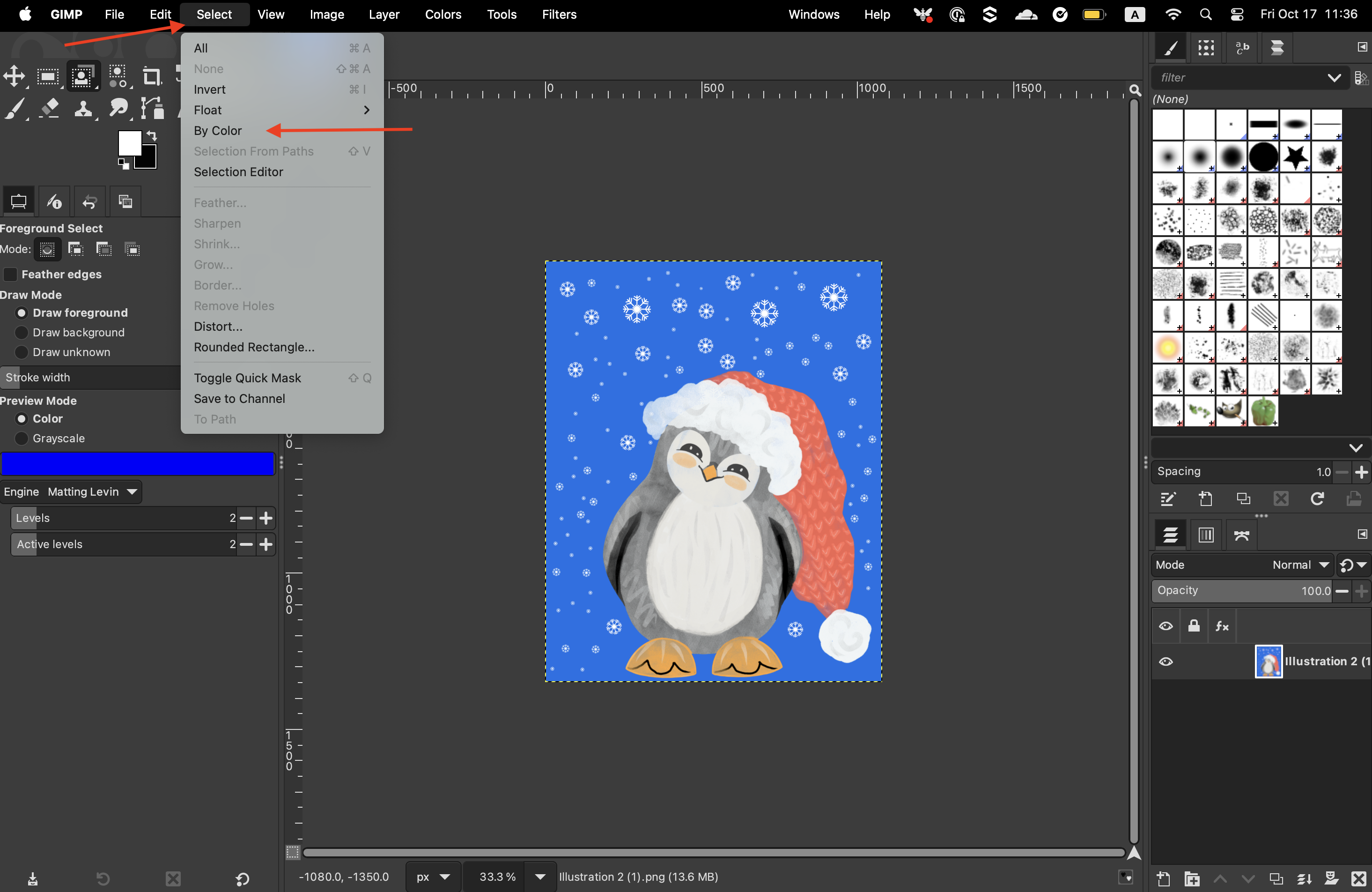Select the Clone stamp tool

(84, 108)
